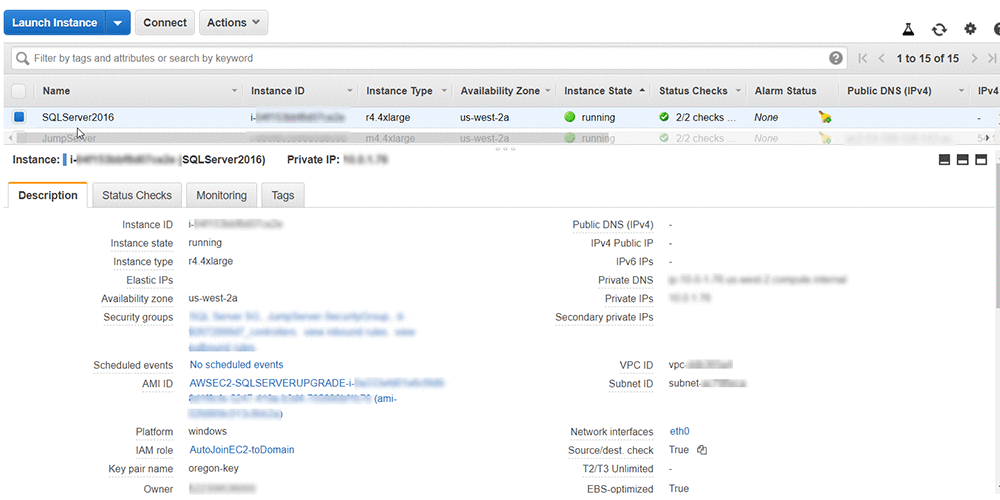Click the windows platform value

pyautogui.click(x=207, y=431)
